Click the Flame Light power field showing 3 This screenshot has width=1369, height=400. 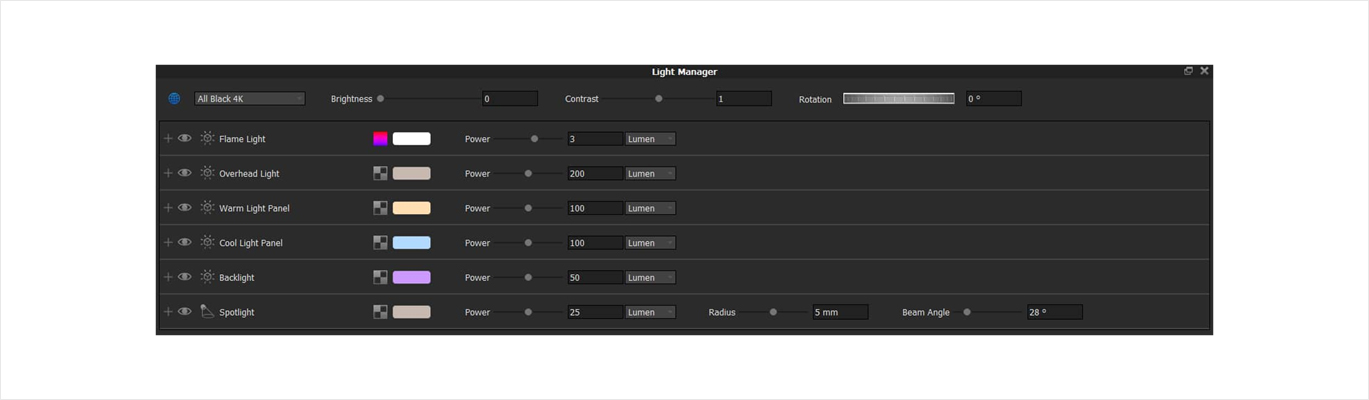click(x=595, y=139)
